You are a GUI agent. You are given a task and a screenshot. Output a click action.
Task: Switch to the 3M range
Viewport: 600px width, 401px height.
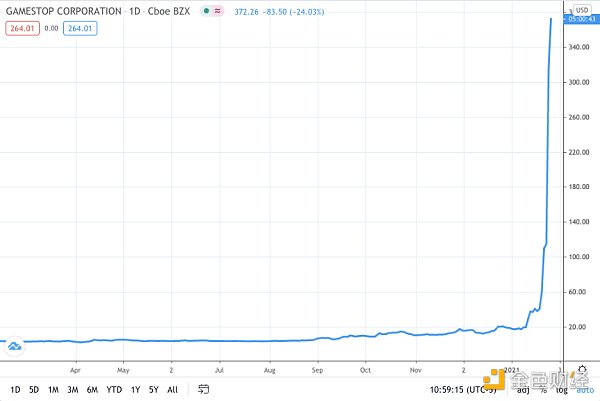tap(72, 388)
